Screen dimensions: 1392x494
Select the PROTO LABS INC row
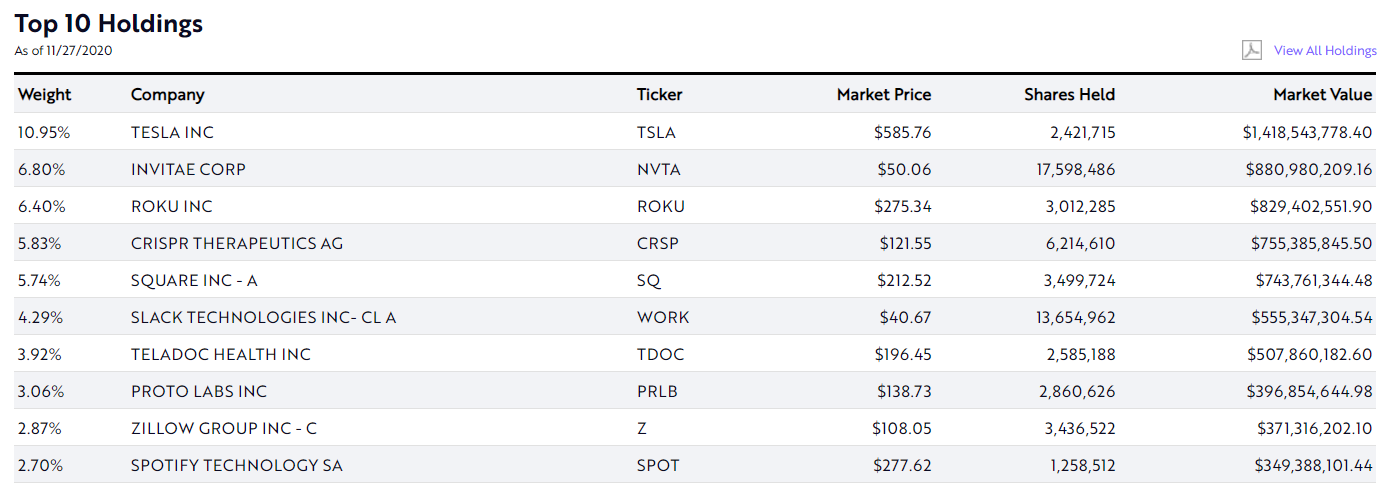[x=199, y=391]
